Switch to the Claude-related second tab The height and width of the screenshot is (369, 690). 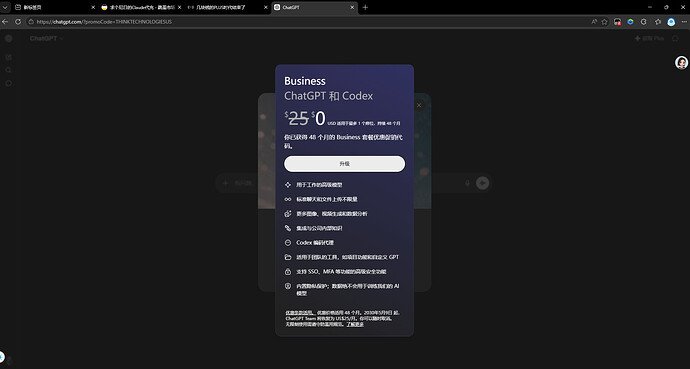click(x=141, y=7)
